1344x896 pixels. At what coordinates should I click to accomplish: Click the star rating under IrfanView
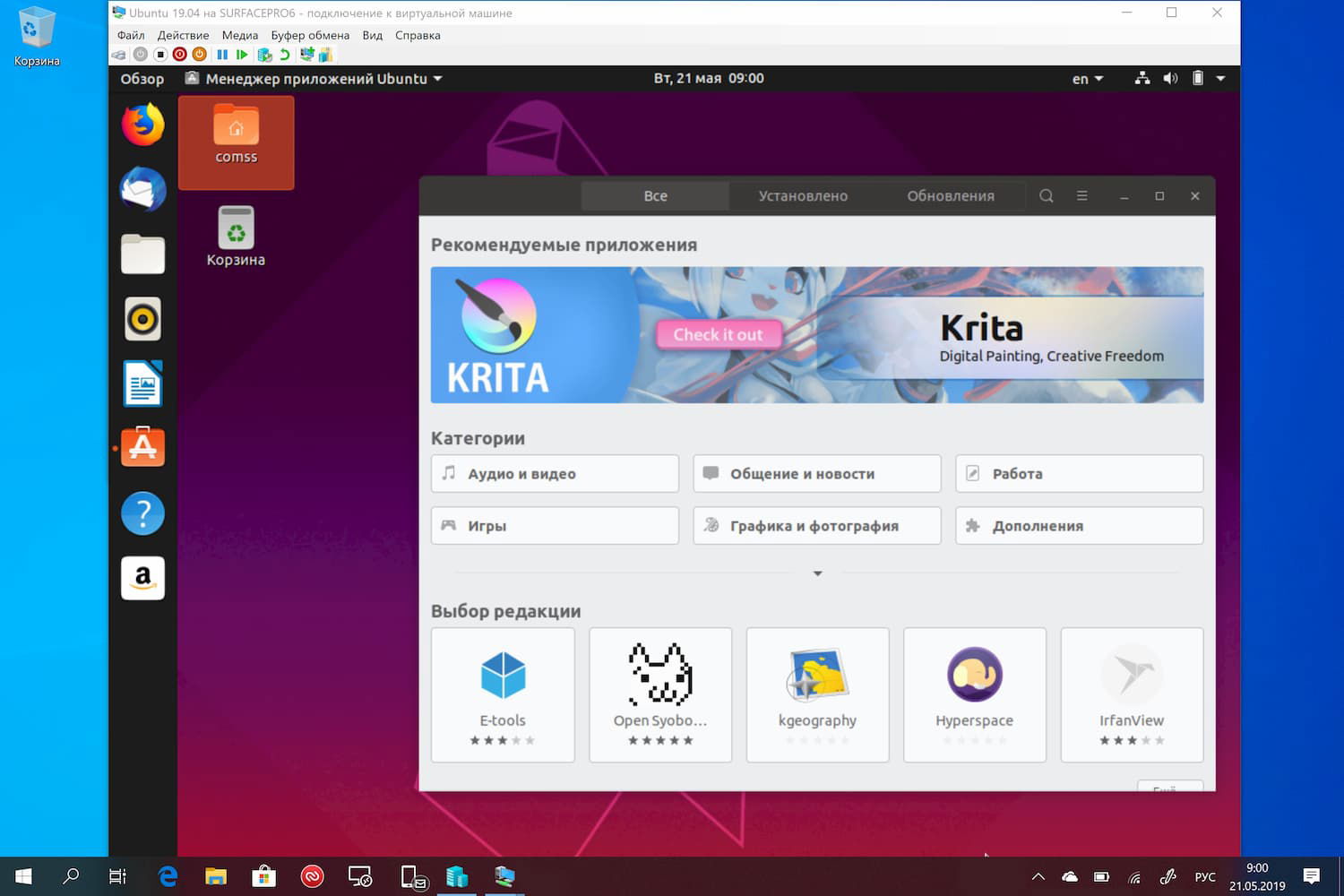[1131, 741]
